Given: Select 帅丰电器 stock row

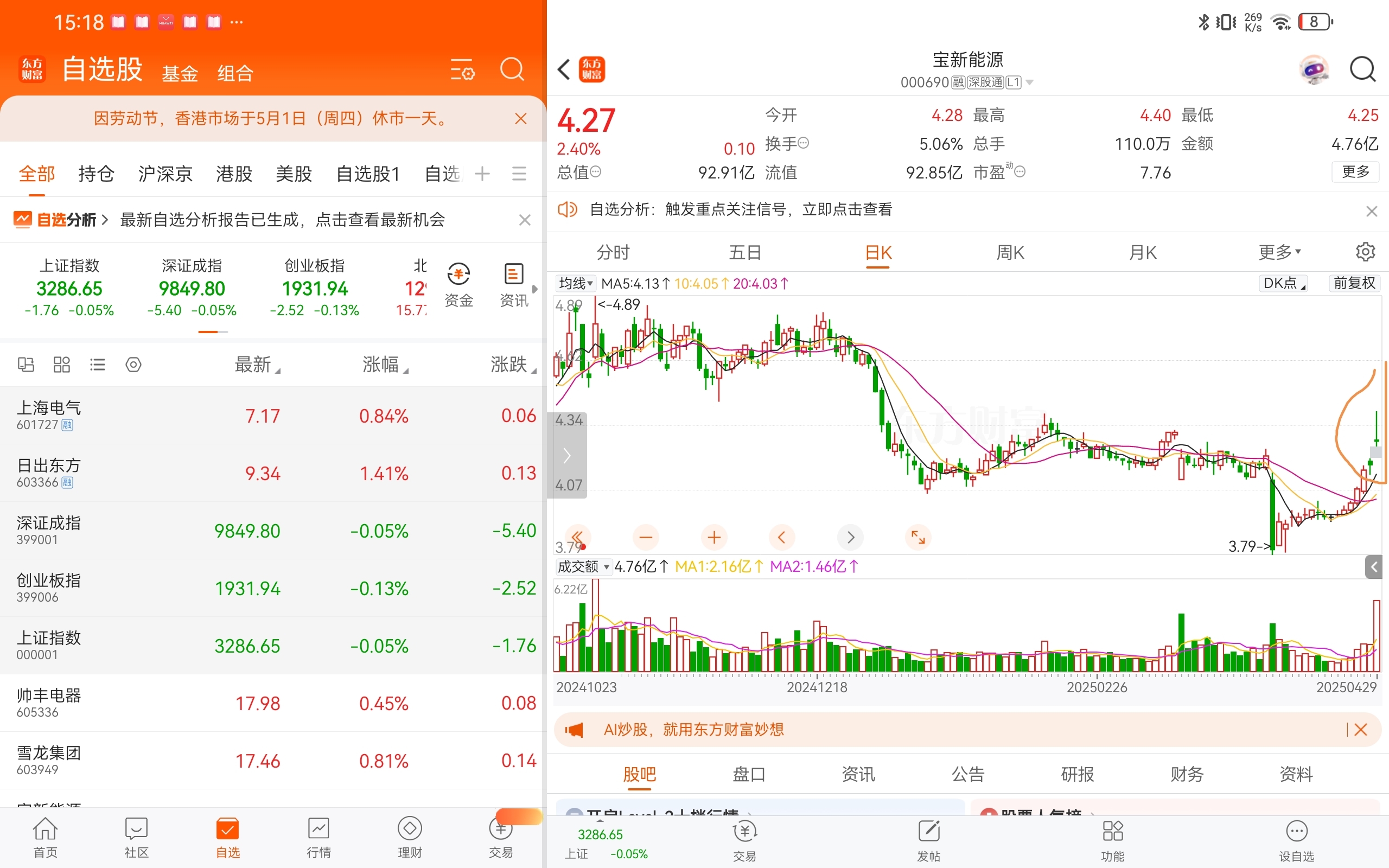Looking at the screenshot, I should pyautogui.click(x=272, y=703).
